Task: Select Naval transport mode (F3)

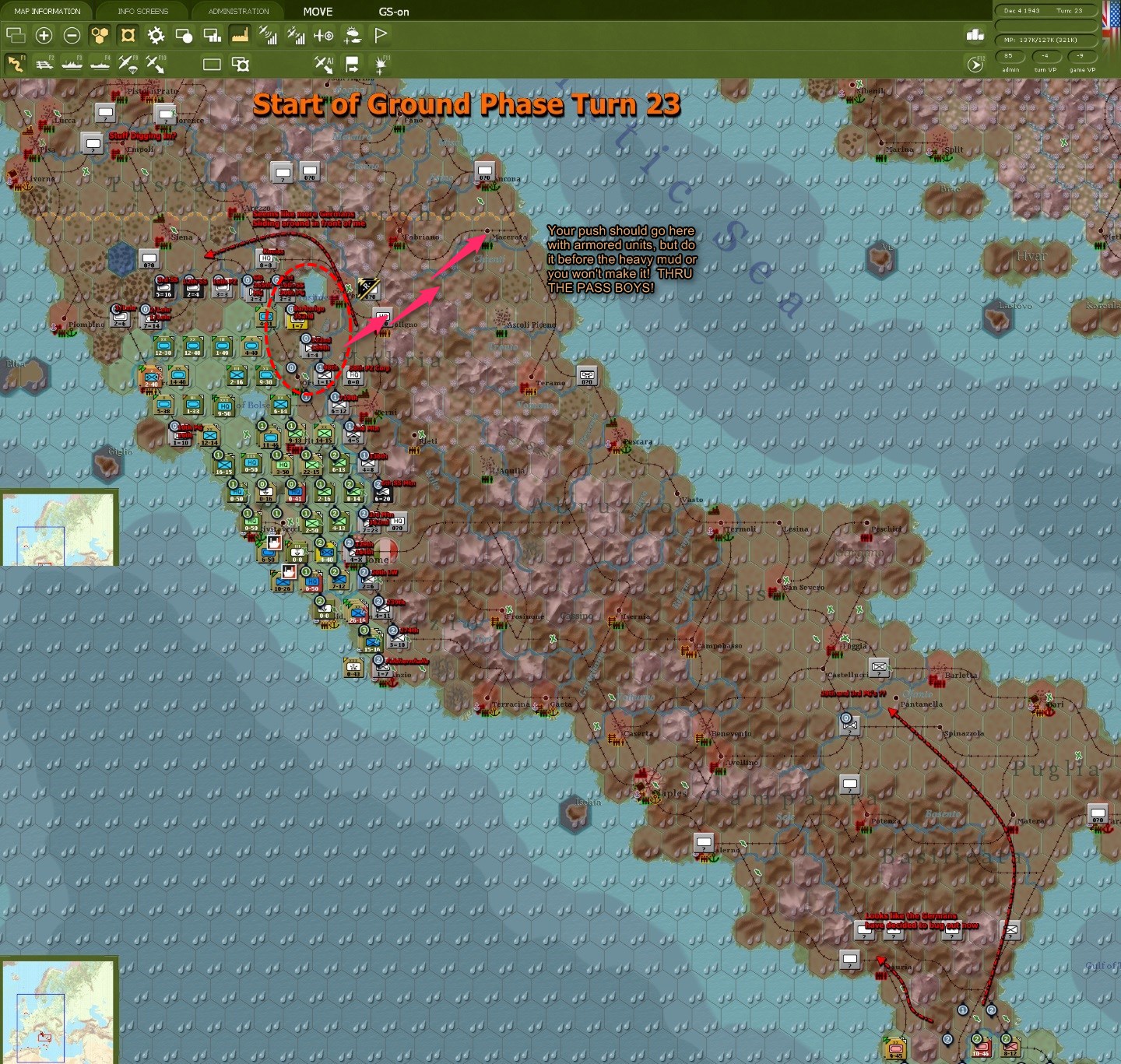Action: click(72, 64)
